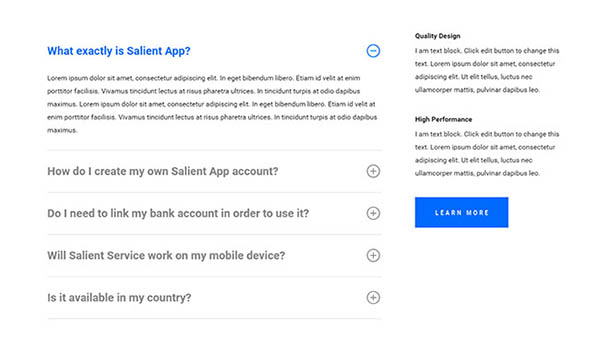Expand 'Do I need to link my bank account' question
This screenshot has width=600, height=364.
click(x=178, y=213)
